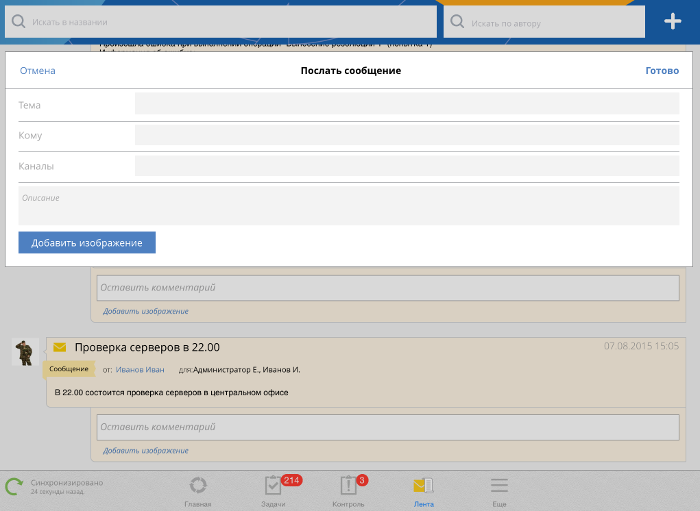Viewport: 700px width, 511px height.
Task: Click the Добавить изображение button
Action: pos(87,243)
